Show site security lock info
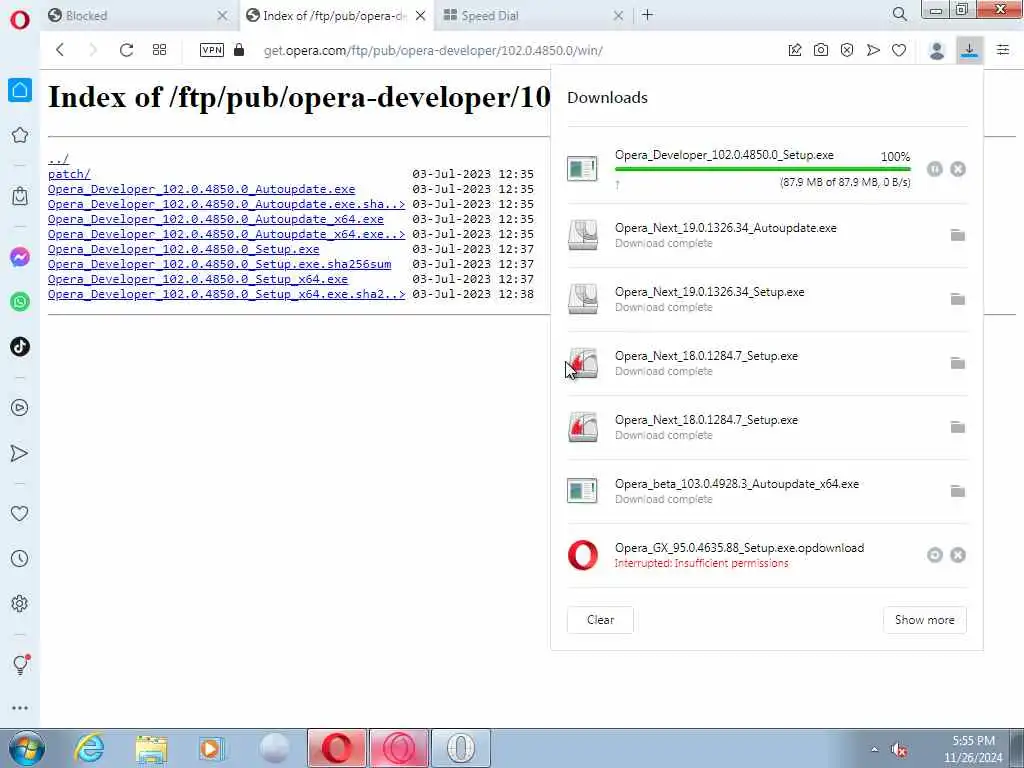The height and width of the screenshot is (768, 1024). [x=239, y=50]
